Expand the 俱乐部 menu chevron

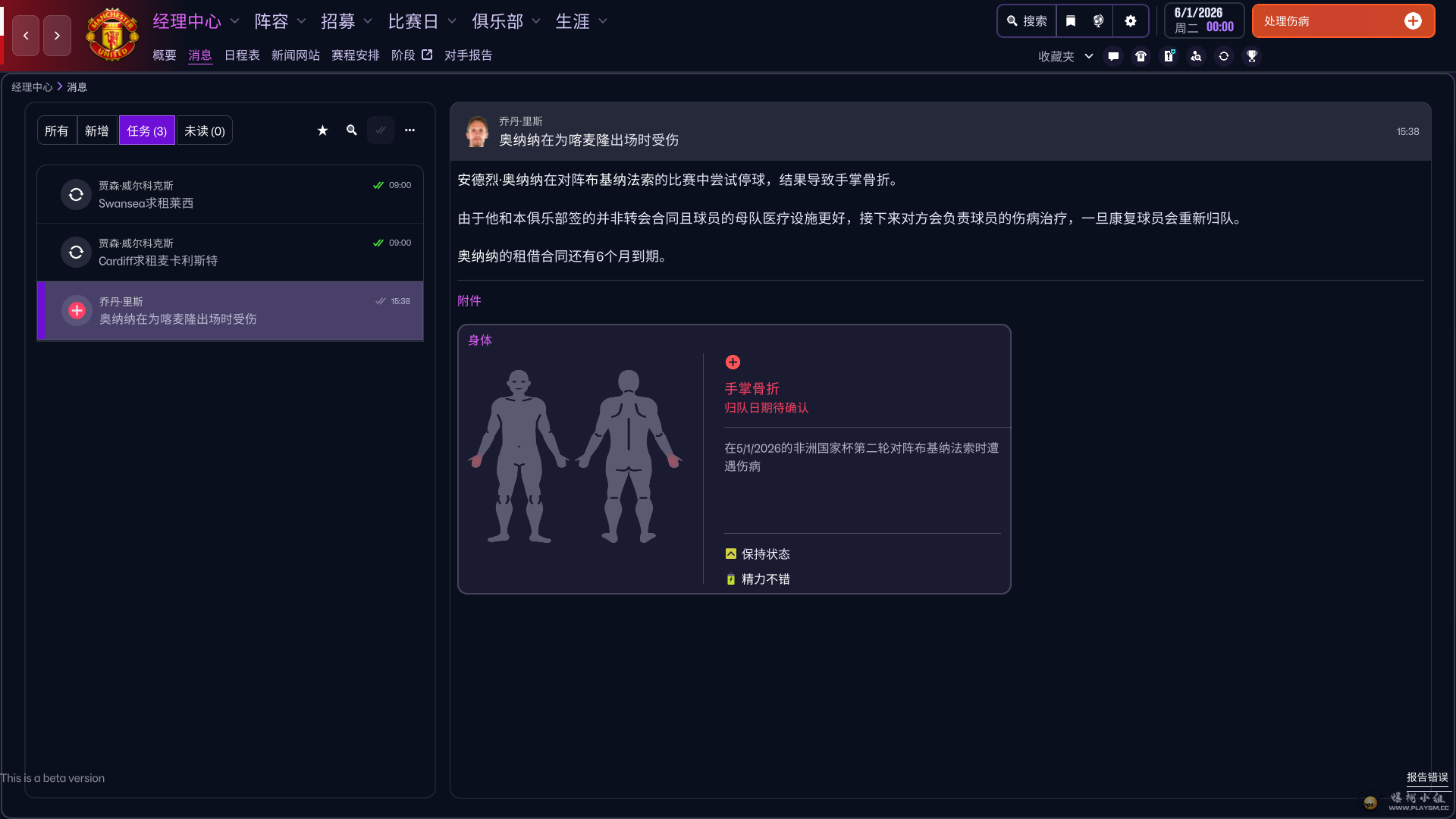click(x=536, y=21)
